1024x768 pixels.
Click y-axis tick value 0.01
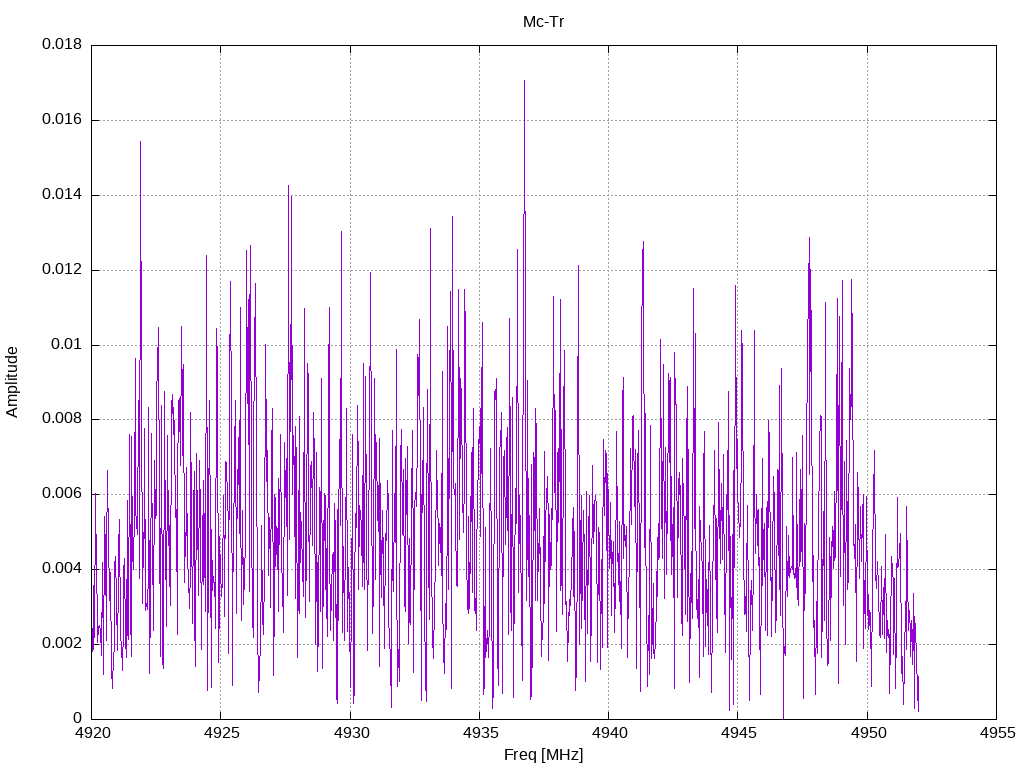[x=67, y=344]
